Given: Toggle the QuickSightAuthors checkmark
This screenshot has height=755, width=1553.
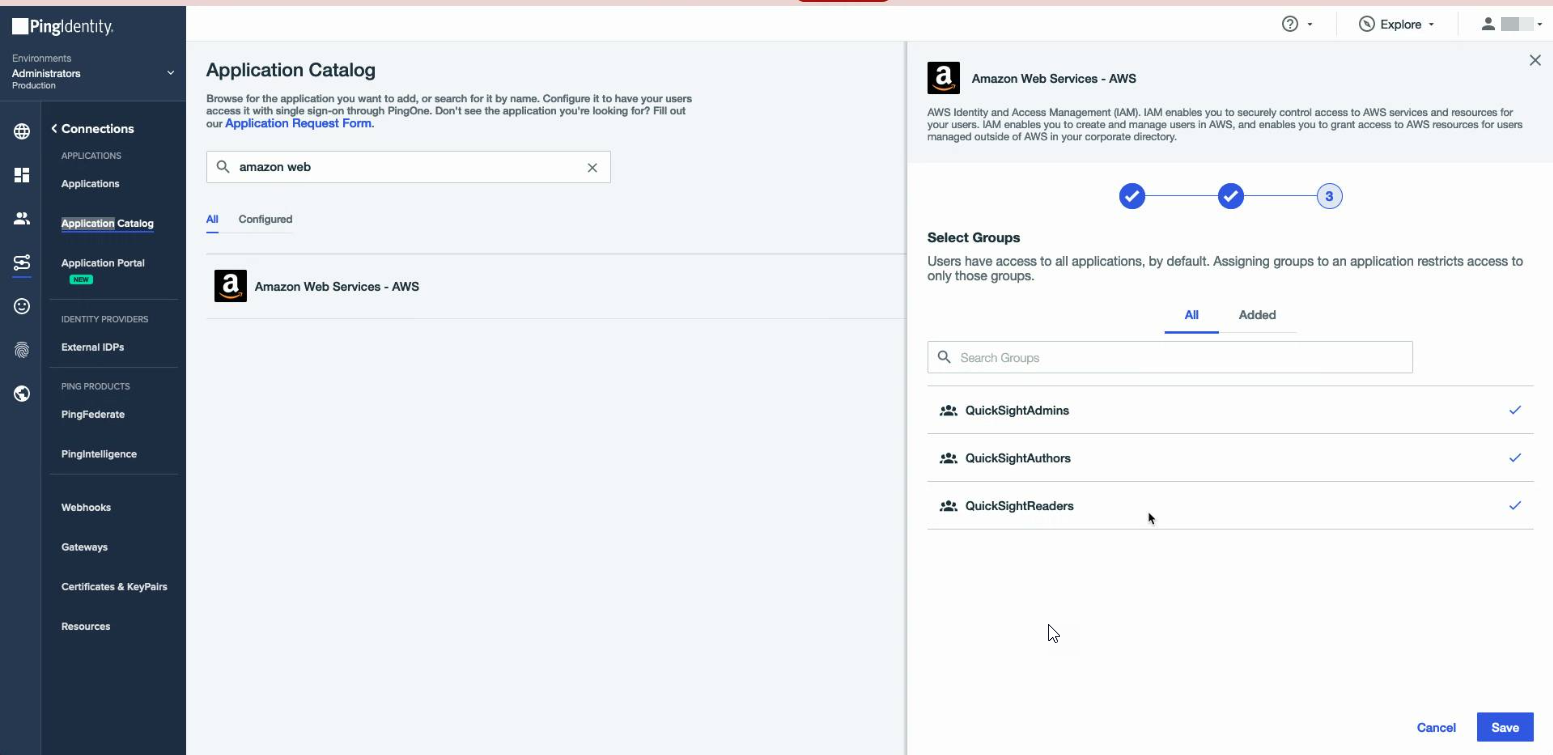Looking at the screenshot, I should [1515, 458].
